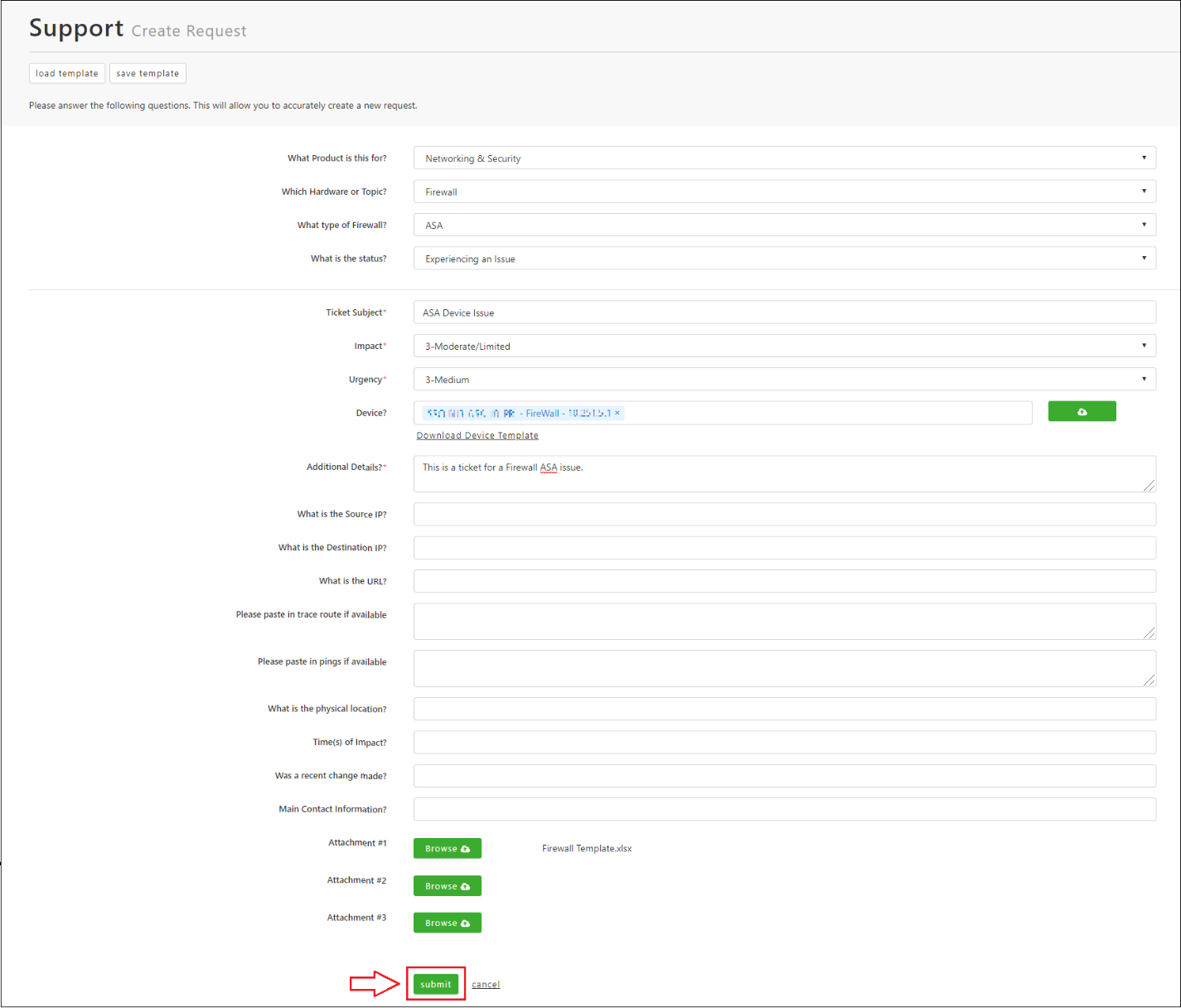Image resolution: width=1181 pixels, height=1008 pixels.
Task: Open the 'What is the status?' dropdown
Action: 785,259
